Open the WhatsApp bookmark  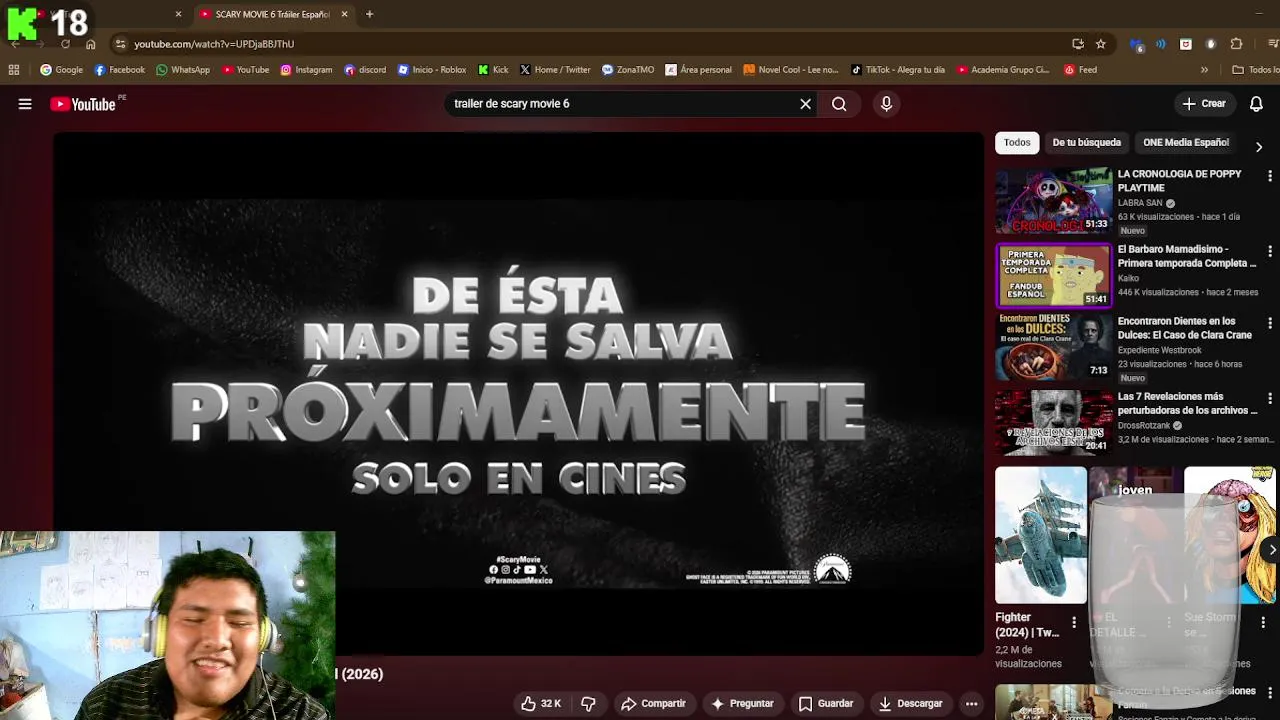click(x=182, y=70)
